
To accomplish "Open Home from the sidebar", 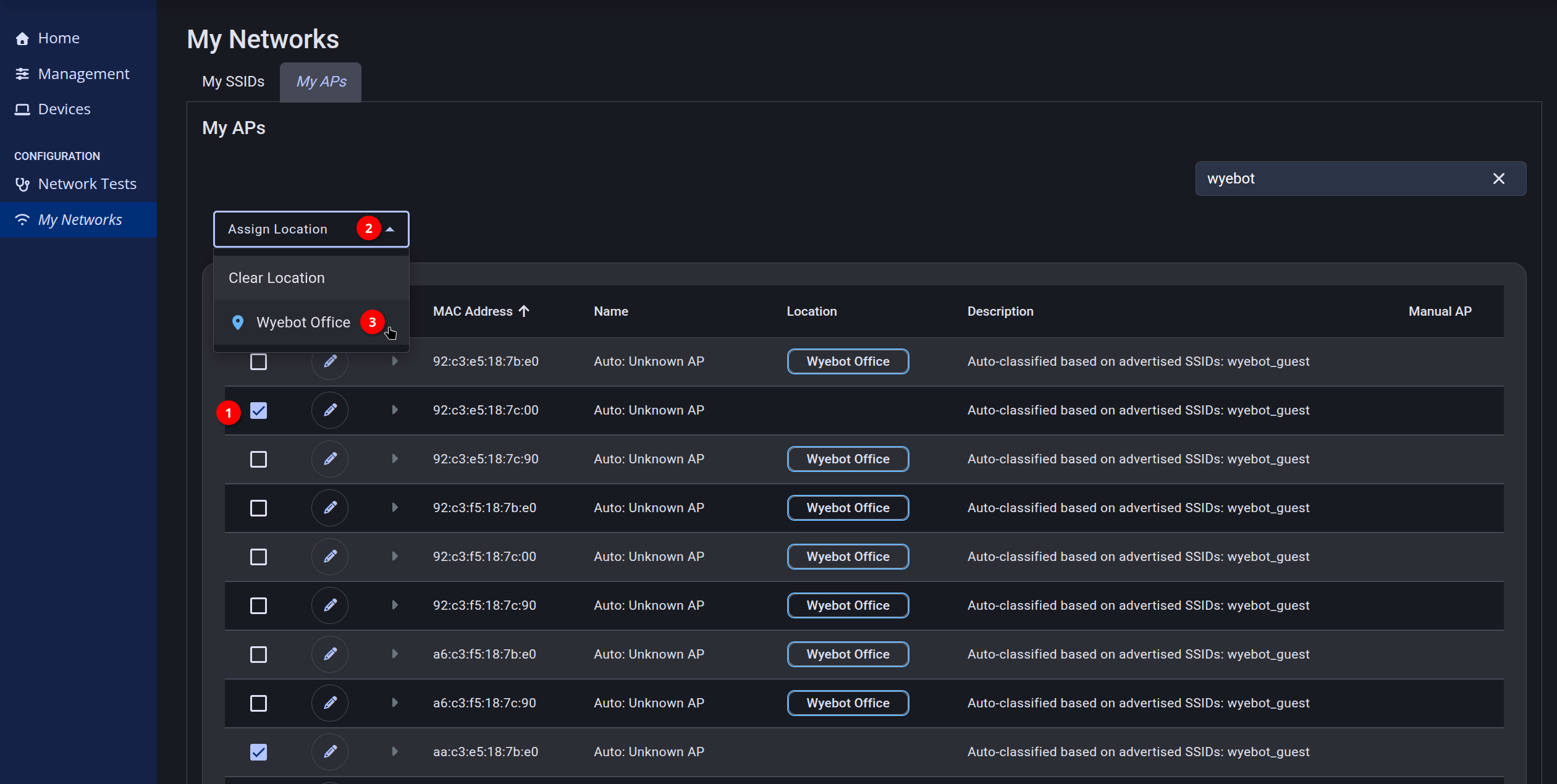I will click(x=78, y=38).
